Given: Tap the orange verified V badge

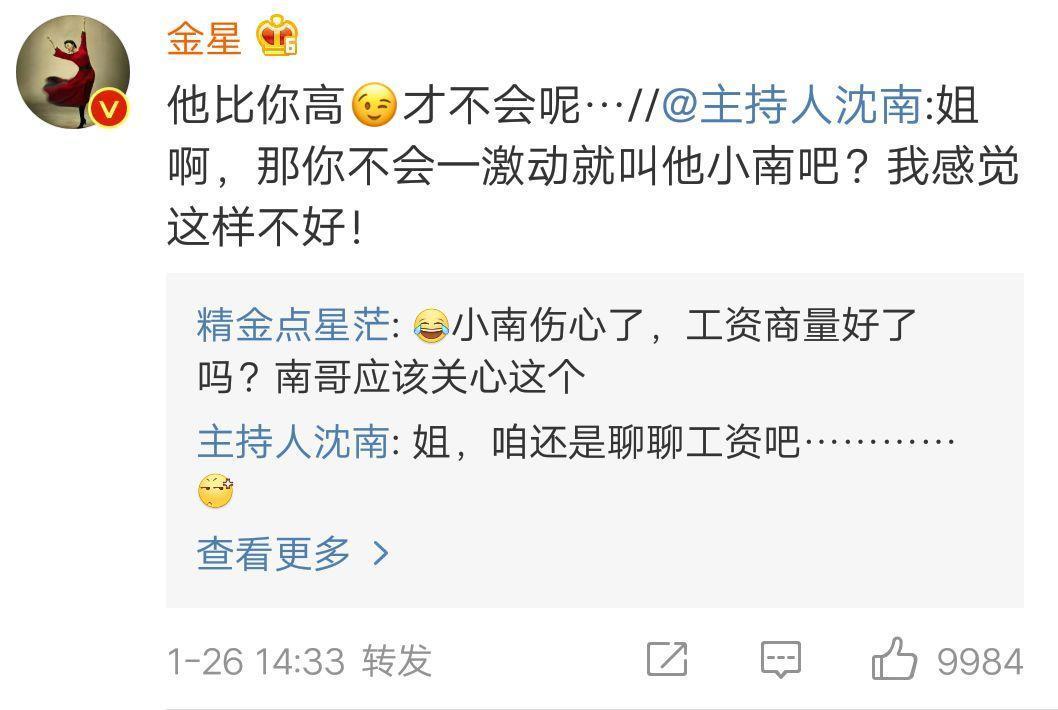Looking at the screenshot, I should click(109, 109).
